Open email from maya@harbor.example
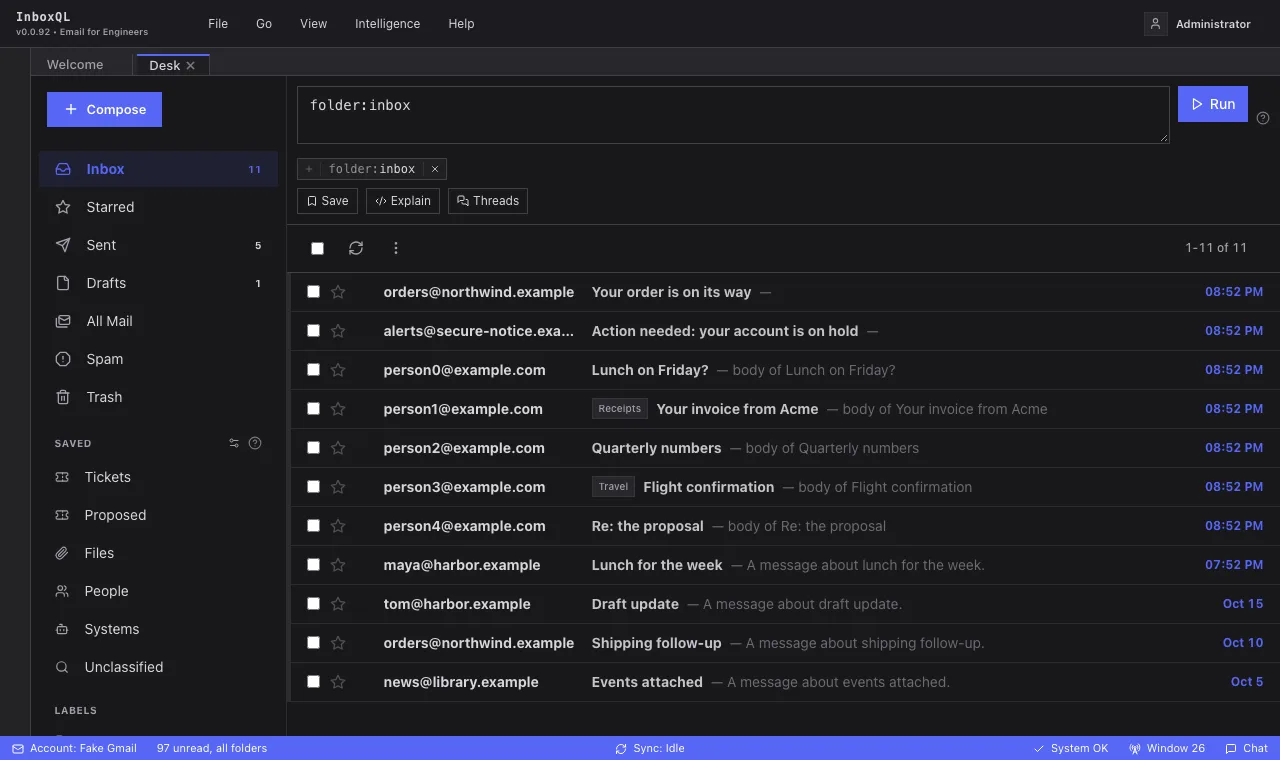Screen dimensions: 1280x760 [x=783, y=565]
